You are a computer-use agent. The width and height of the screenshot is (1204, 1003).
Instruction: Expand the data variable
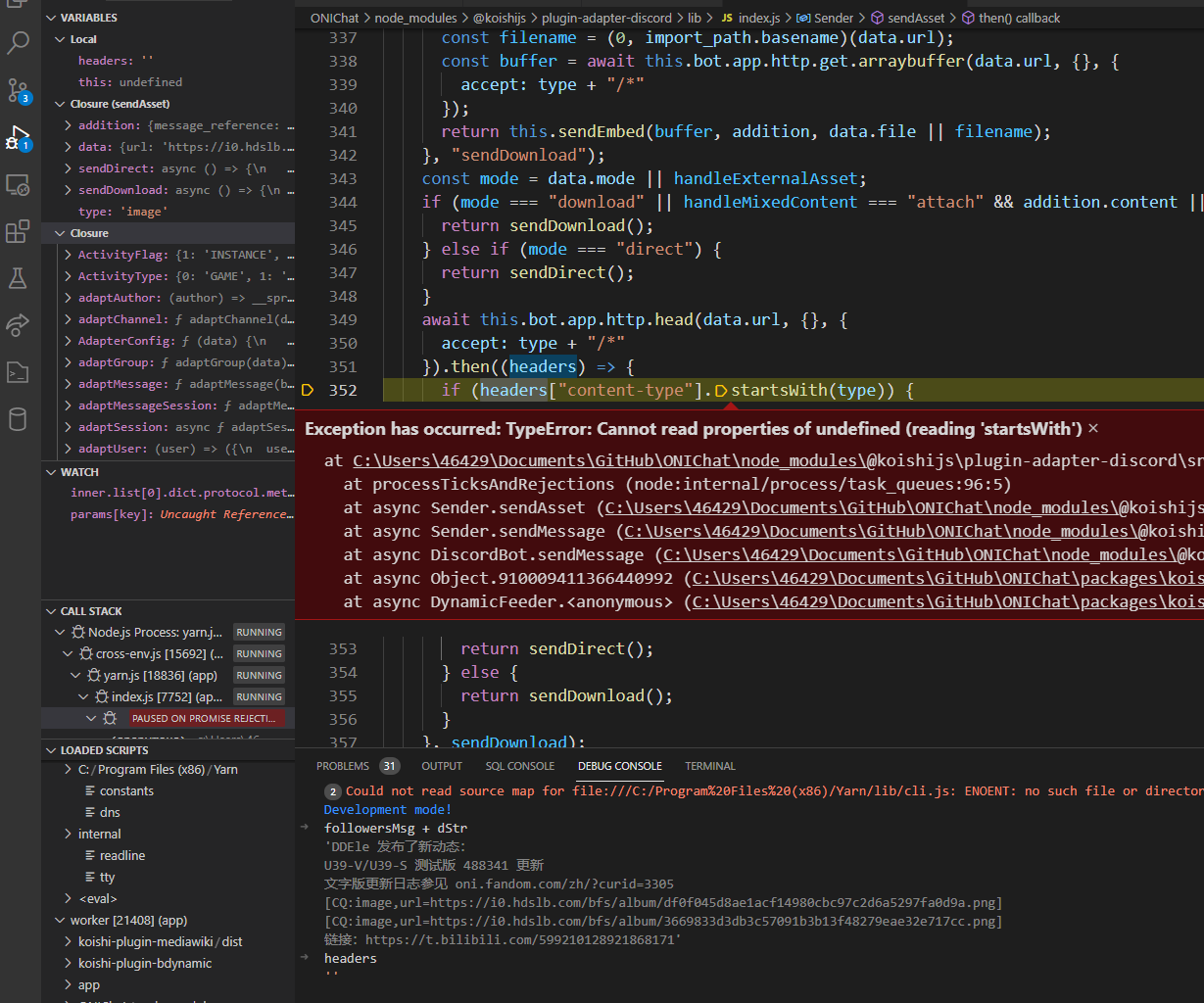[x=69, y=147]
